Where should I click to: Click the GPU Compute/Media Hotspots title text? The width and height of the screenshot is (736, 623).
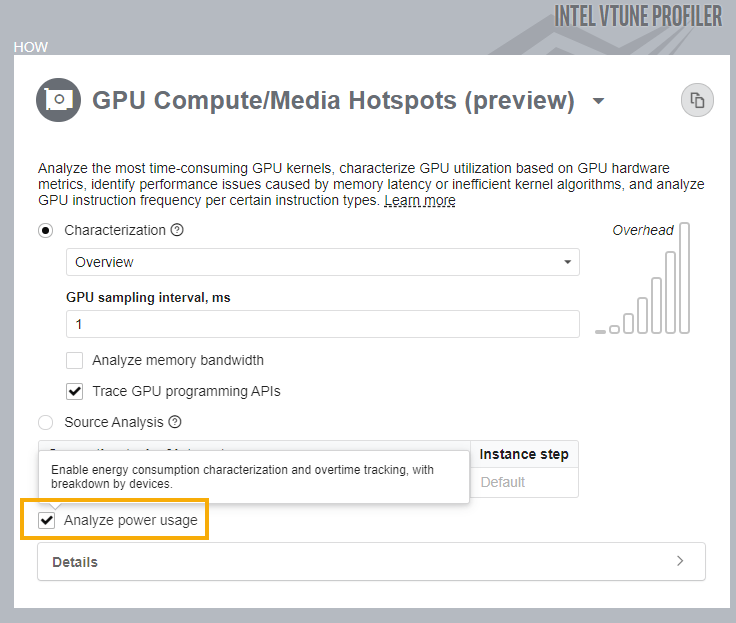[333, 101]
